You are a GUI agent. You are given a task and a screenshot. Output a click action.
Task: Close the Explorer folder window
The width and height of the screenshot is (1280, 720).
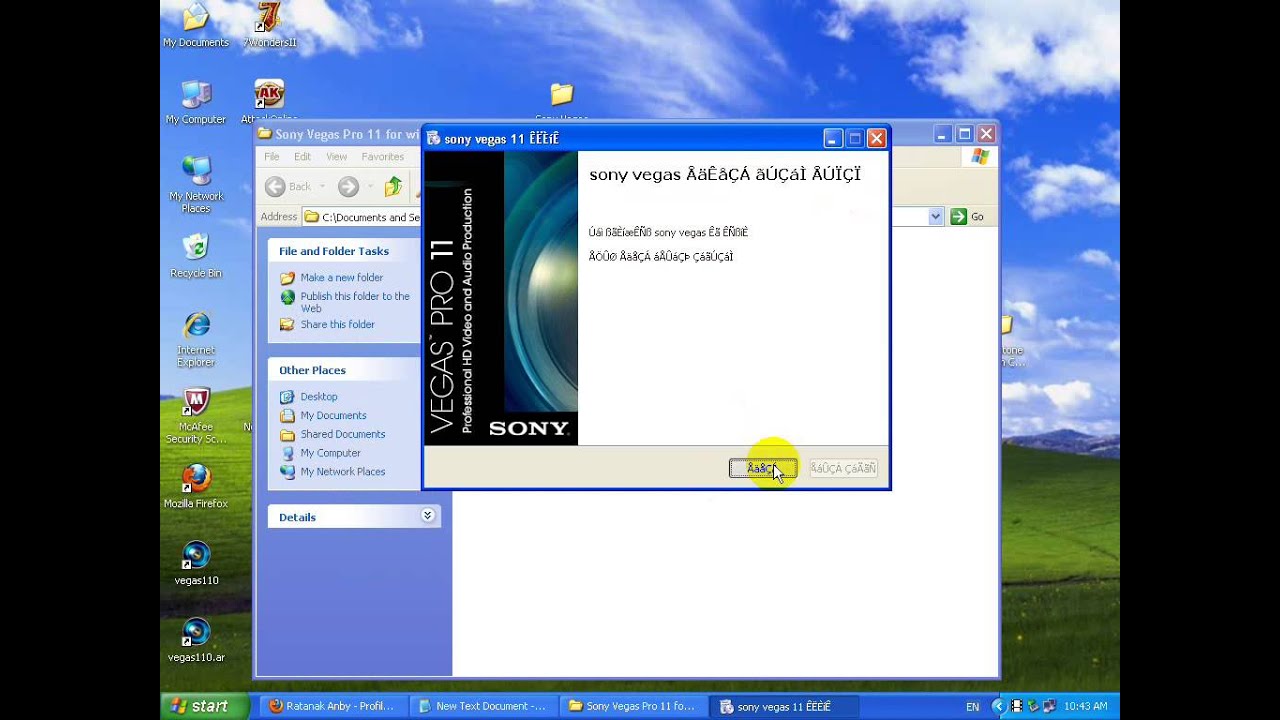[986, 133]
